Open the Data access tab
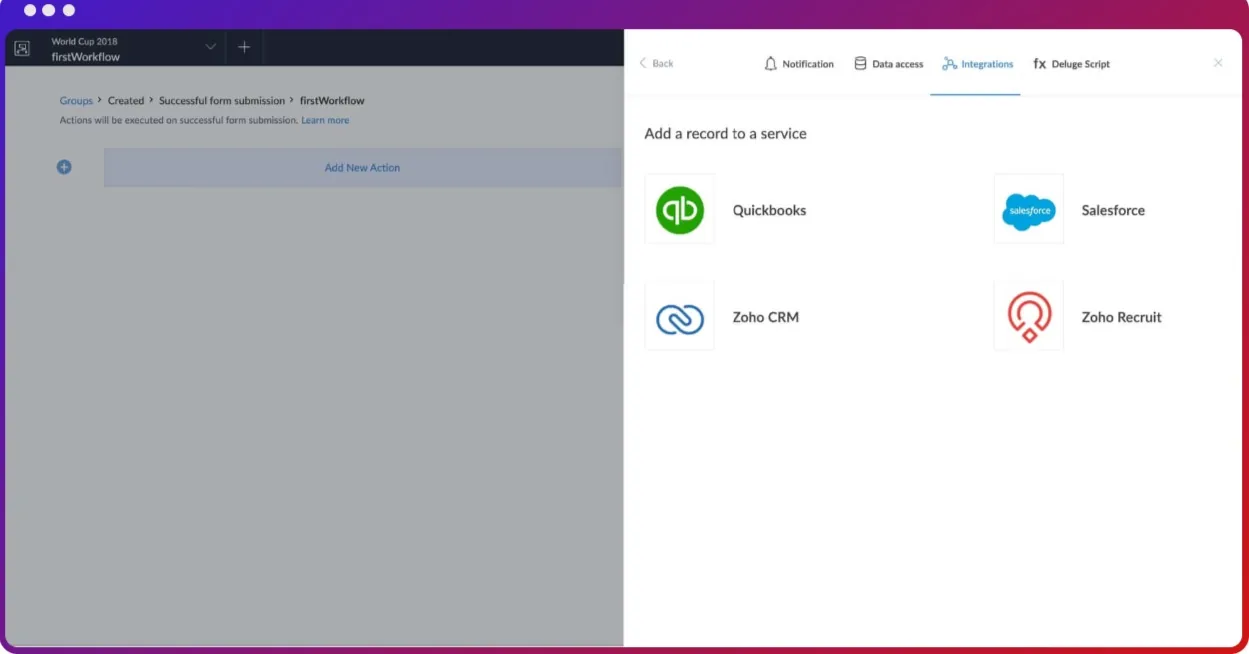 pos(888,64)
